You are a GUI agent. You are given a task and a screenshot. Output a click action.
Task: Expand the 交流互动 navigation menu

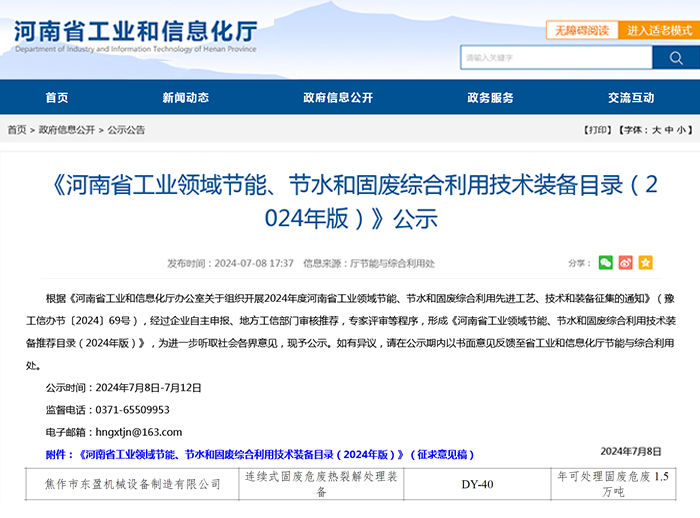pos(630,97)
